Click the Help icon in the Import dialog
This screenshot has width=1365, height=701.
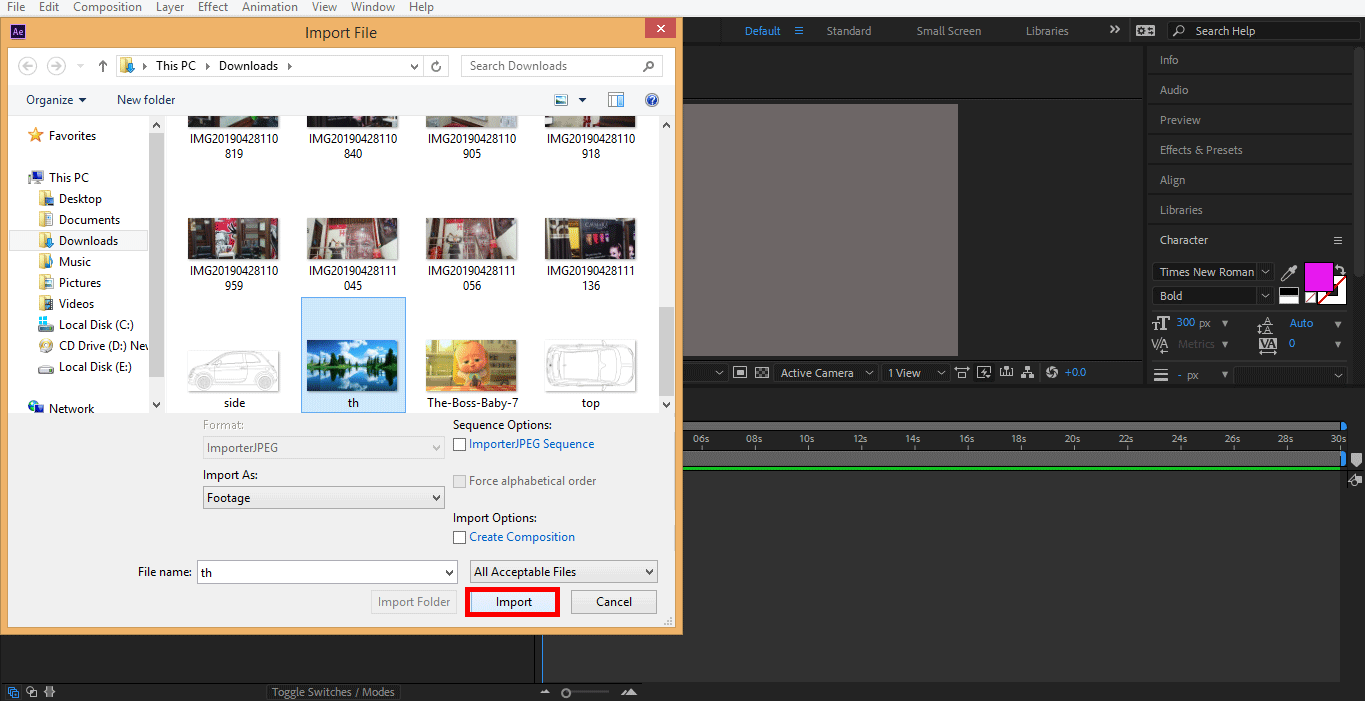[652, 99]
